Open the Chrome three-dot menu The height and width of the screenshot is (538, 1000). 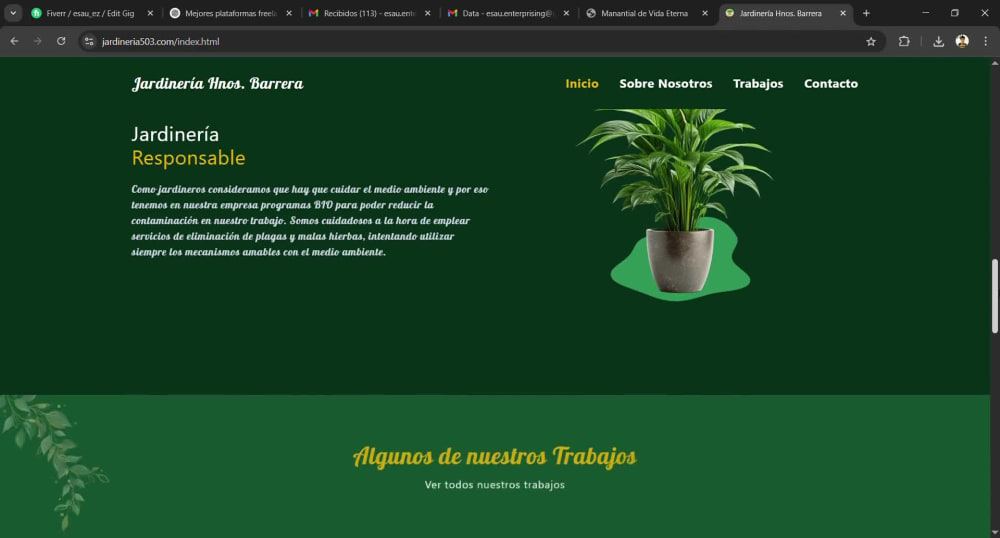click(x=985, y=41)
